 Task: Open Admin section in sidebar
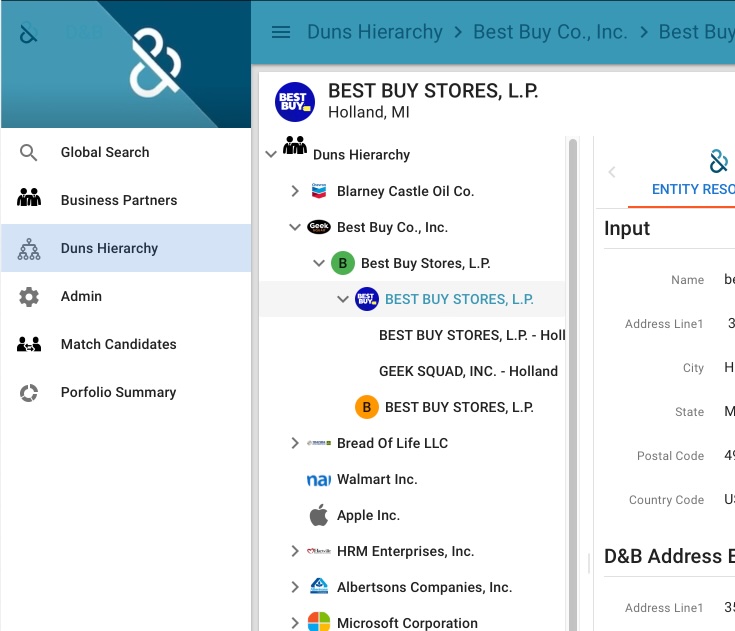click(x=126, y=296)
